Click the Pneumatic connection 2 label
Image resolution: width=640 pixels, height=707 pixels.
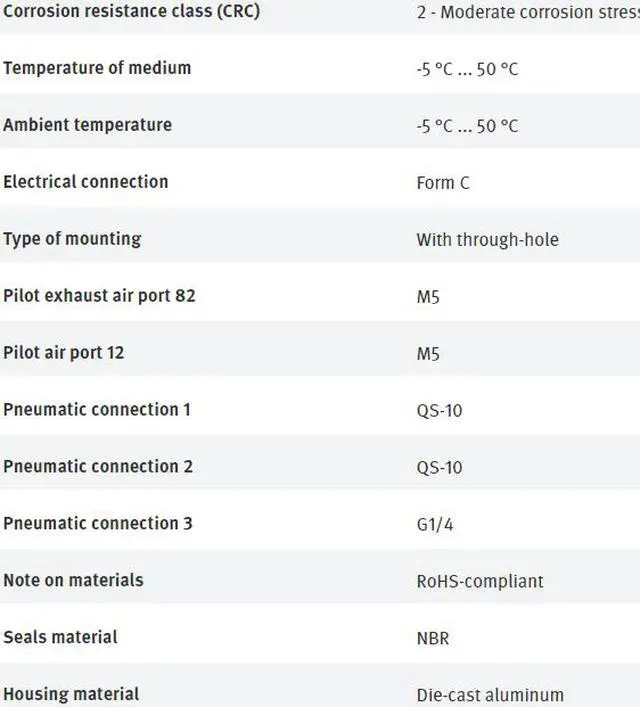[x=98, y=467]
